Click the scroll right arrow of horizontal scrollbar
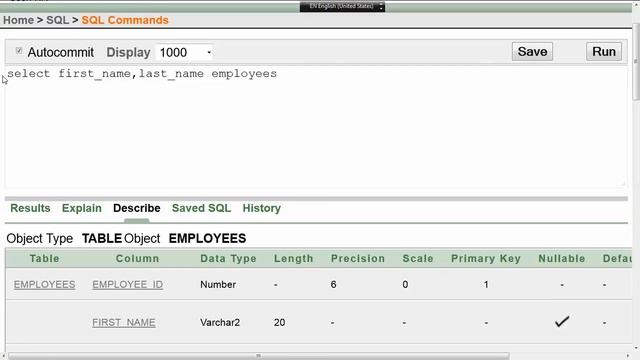 [628, 356]
